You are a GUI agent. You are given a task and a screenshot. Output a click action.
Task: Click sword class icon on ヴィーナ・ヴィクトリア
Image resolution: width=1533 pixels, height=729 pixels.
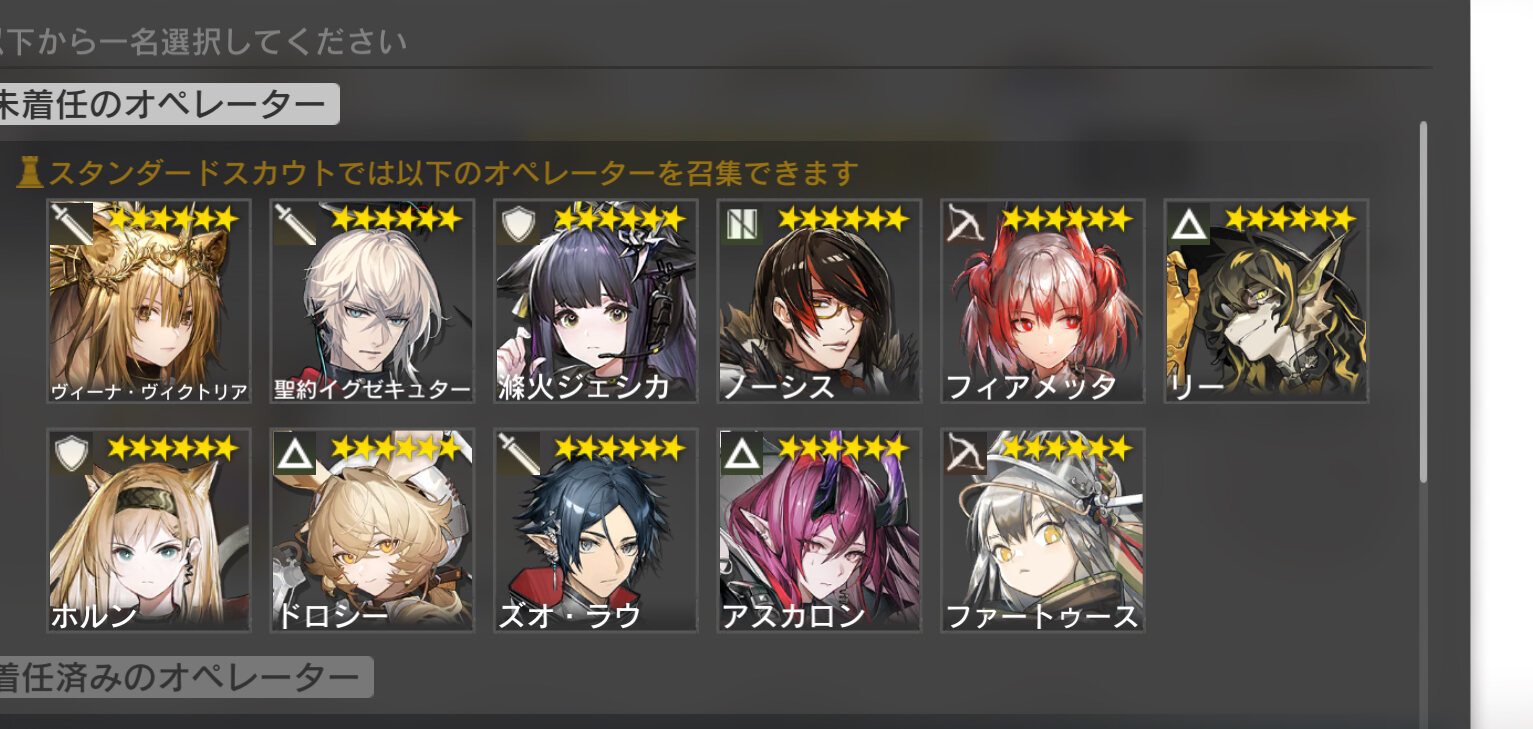point(72,224)
